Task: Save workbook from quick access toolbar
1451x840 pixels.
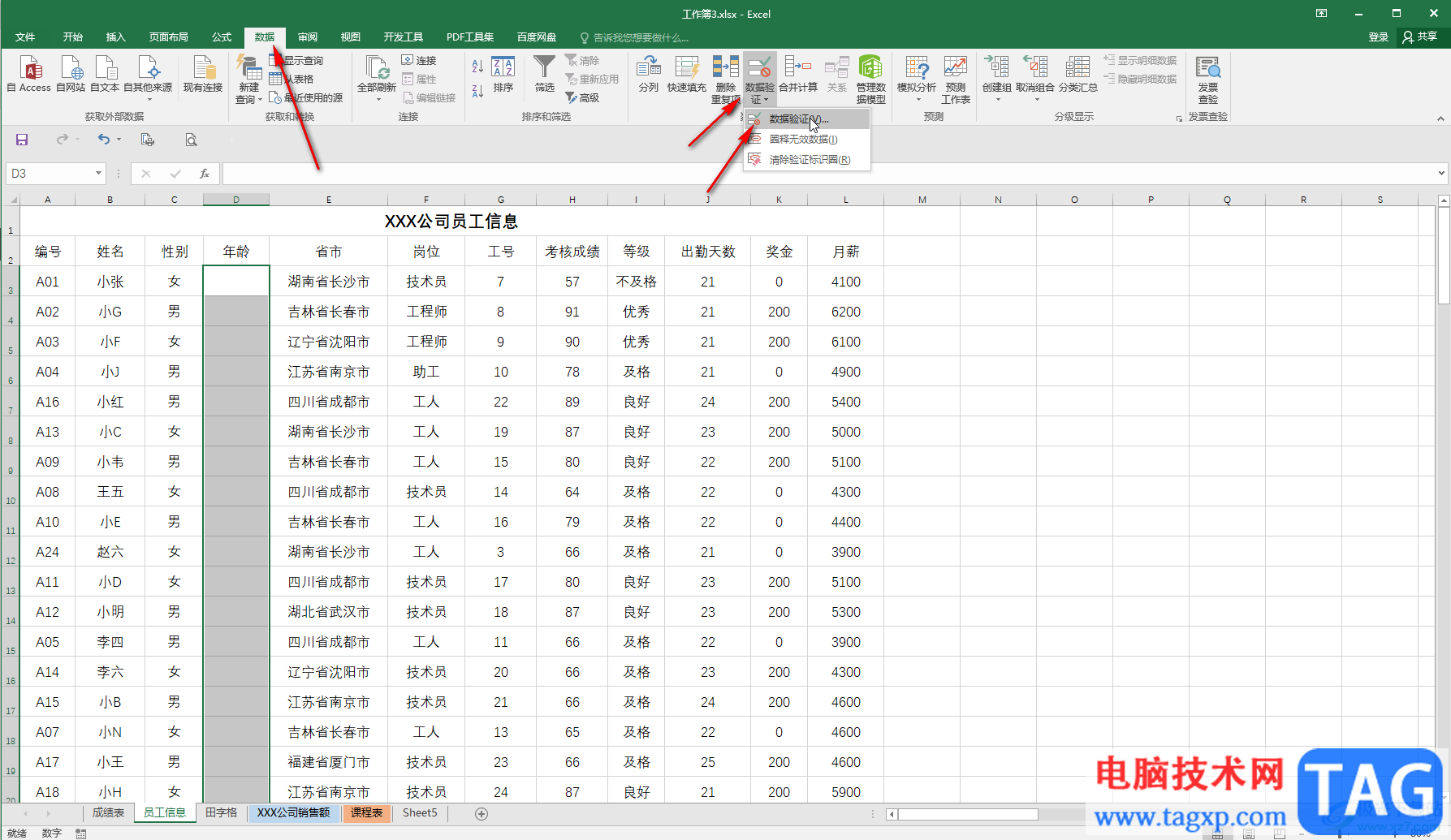Action: (22, 140)
